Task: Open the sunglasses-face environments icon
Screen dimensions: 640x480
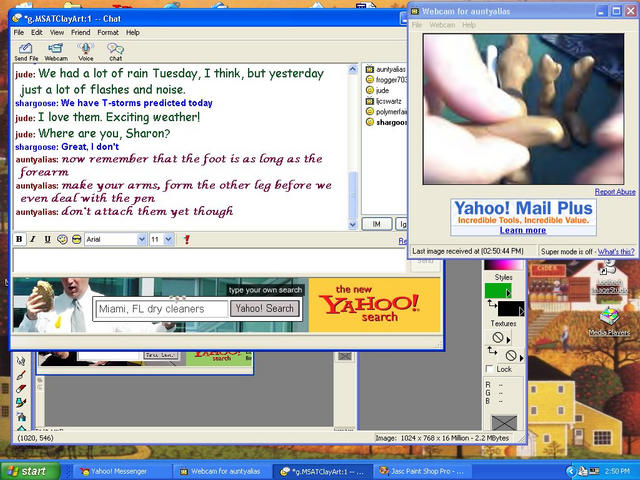Action: [76, 239]
